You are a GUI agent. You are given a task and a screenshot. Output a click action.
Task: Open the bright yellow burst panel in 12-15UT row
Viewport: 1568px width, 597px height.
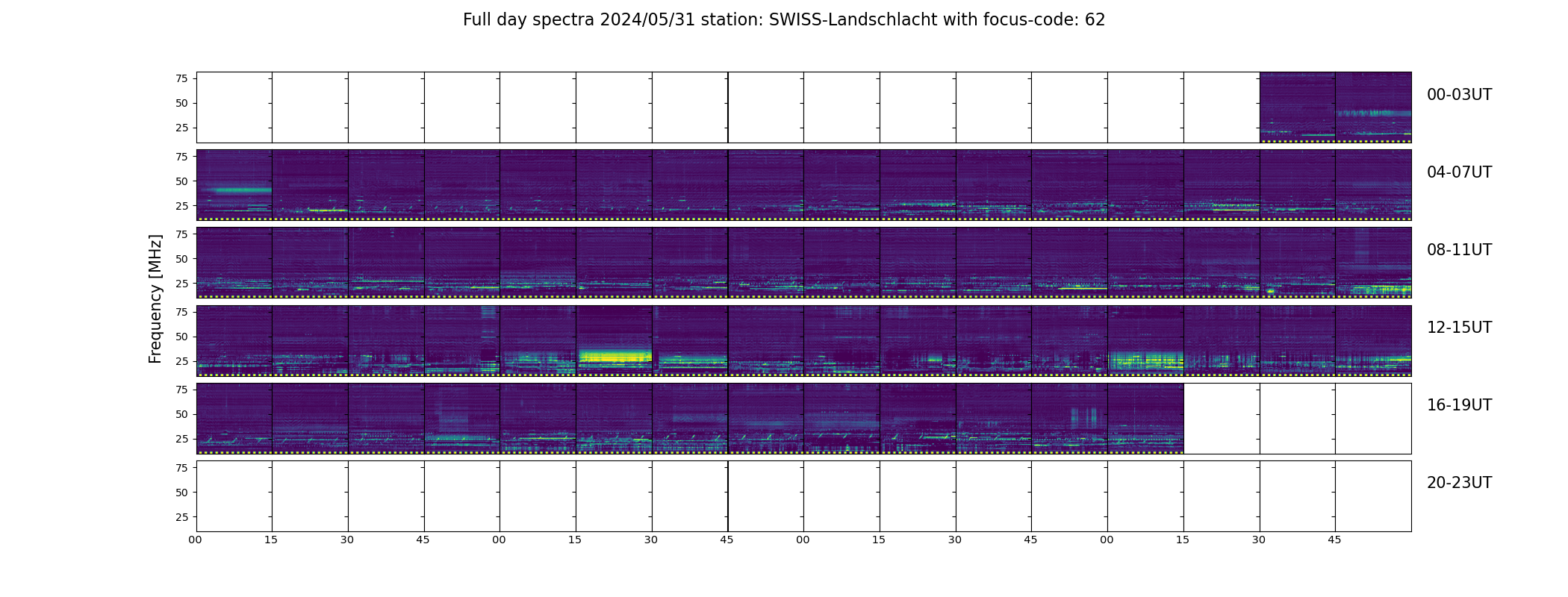tap(614, 340)
